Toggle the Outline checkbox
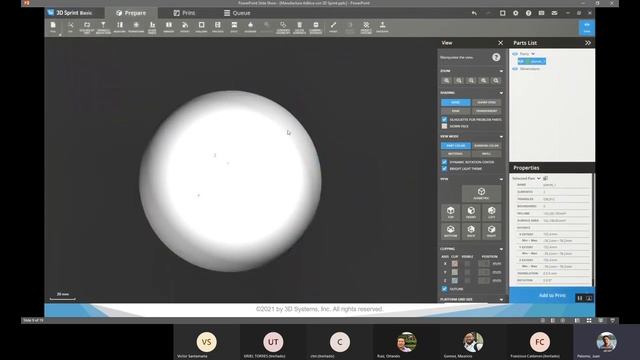Image resolution: width=640 pixels, height=360 pixels. coord(444,289)
